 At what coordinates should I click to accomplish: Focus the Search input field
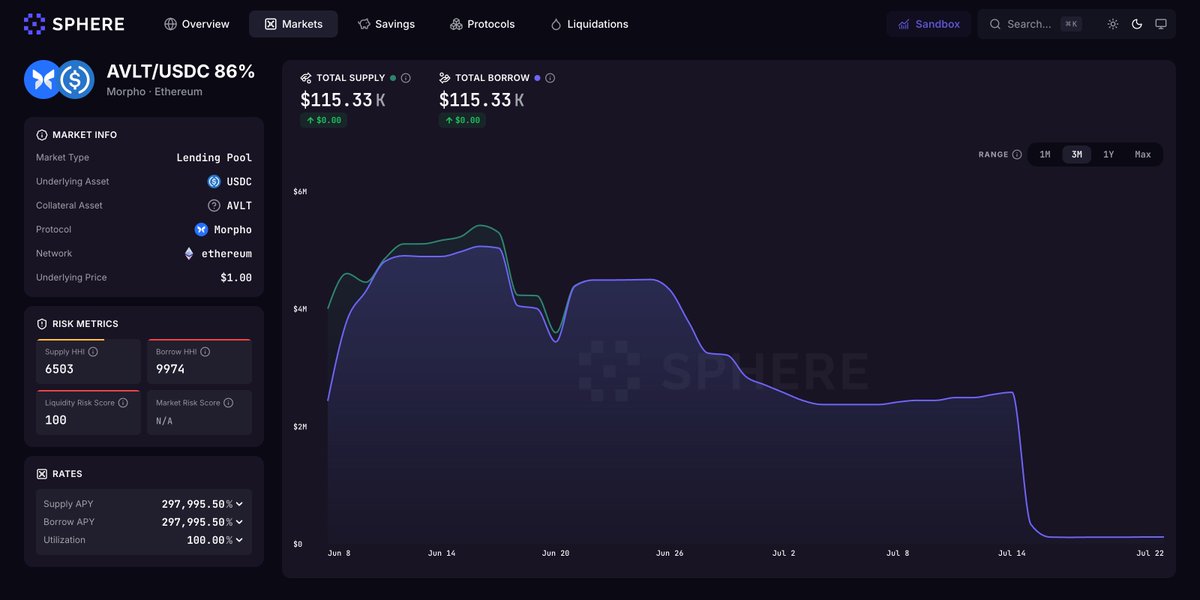point(1034,24)
